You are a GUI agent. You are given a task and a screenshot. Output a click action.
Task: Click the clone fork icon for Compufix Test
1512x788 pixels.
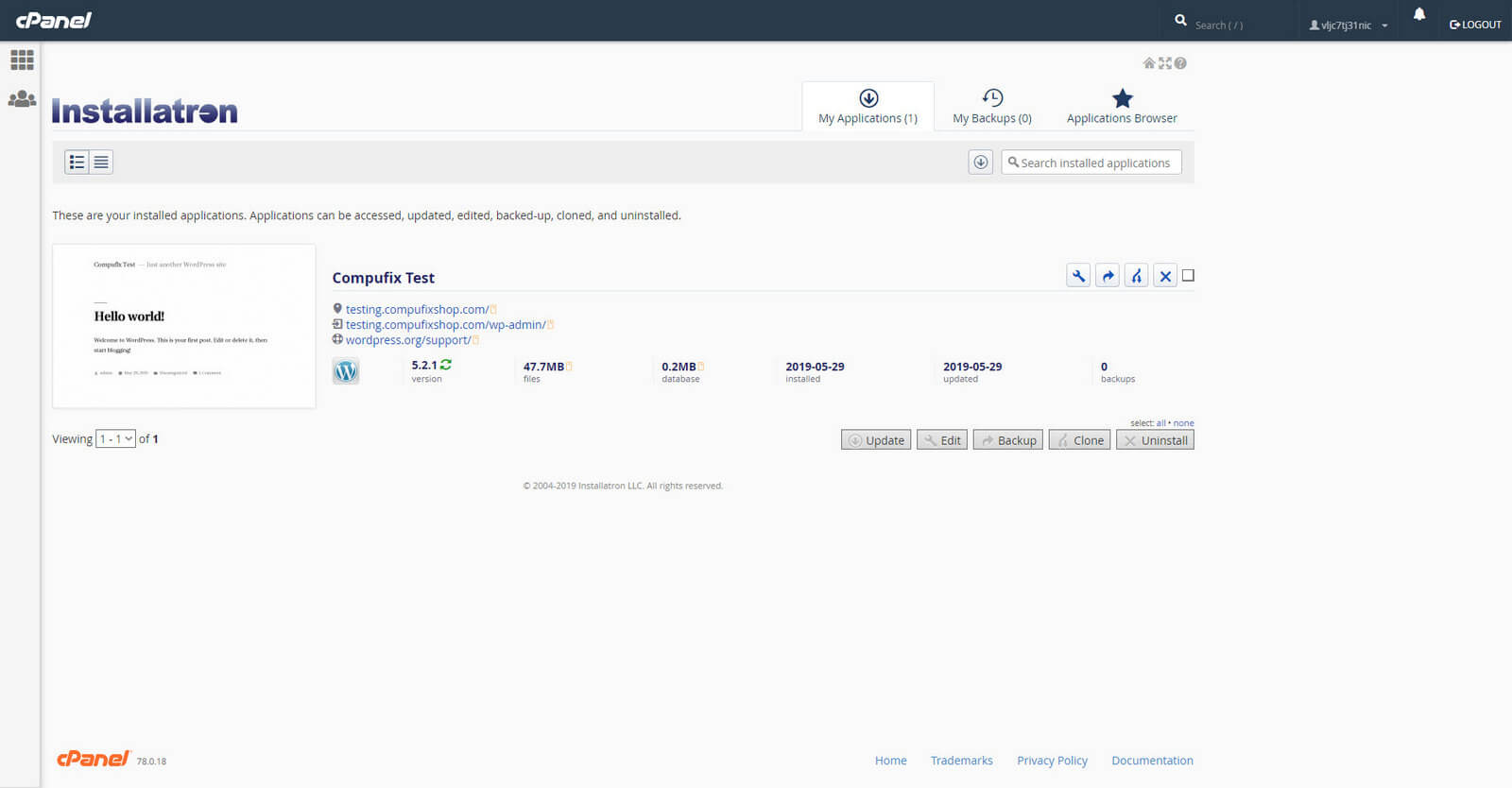pos(1137,276)
